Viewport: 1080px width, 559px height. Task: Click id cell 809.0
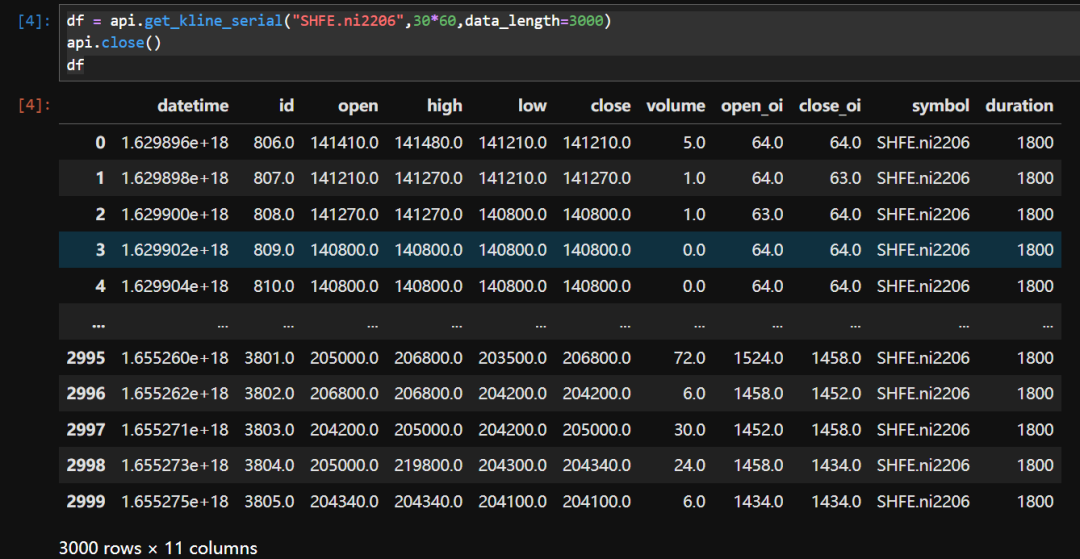pyautogui.click(x=276, y=250)
